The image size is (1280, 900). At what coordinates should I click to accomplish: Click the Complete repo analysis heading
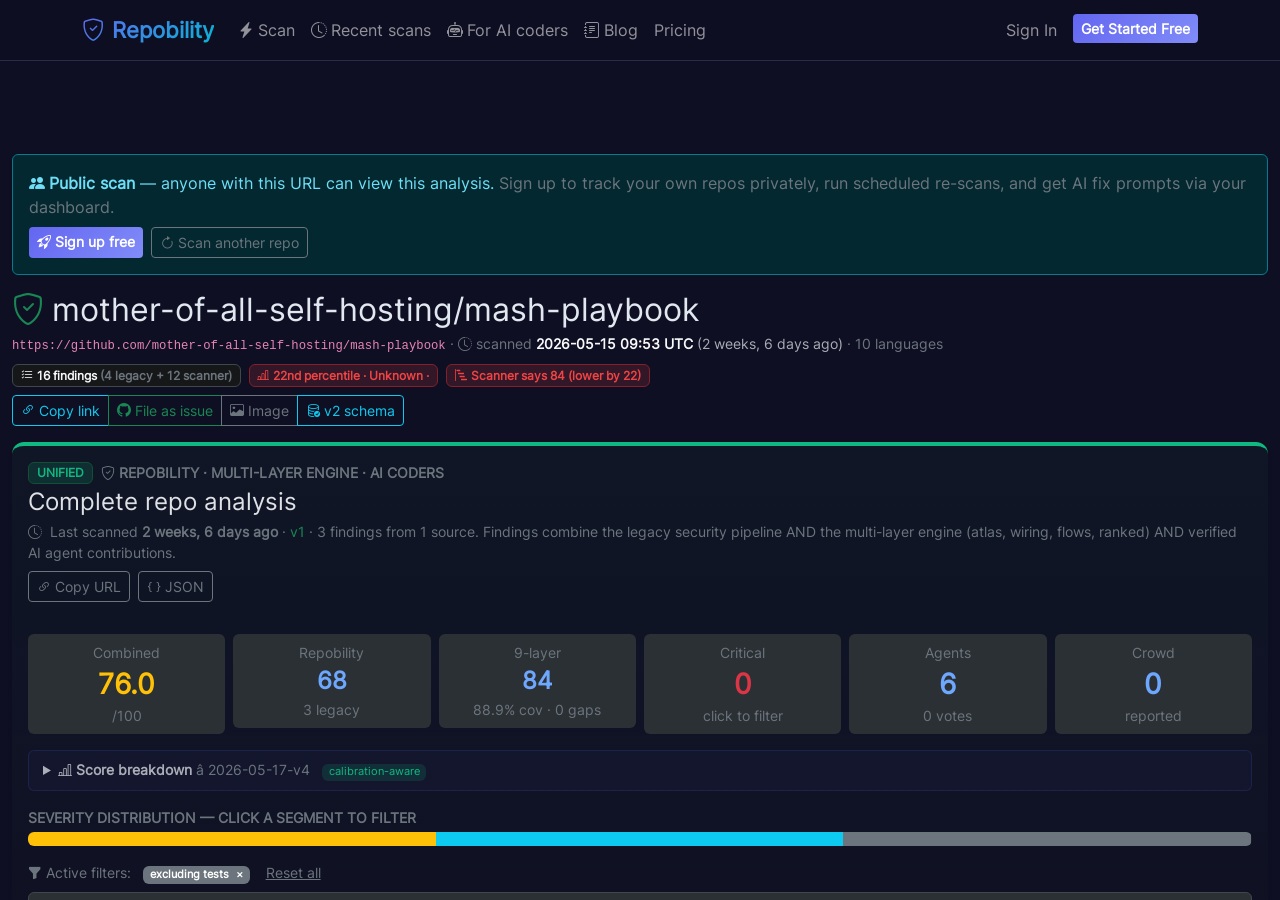pyautogui.click(x=162, y=502)
